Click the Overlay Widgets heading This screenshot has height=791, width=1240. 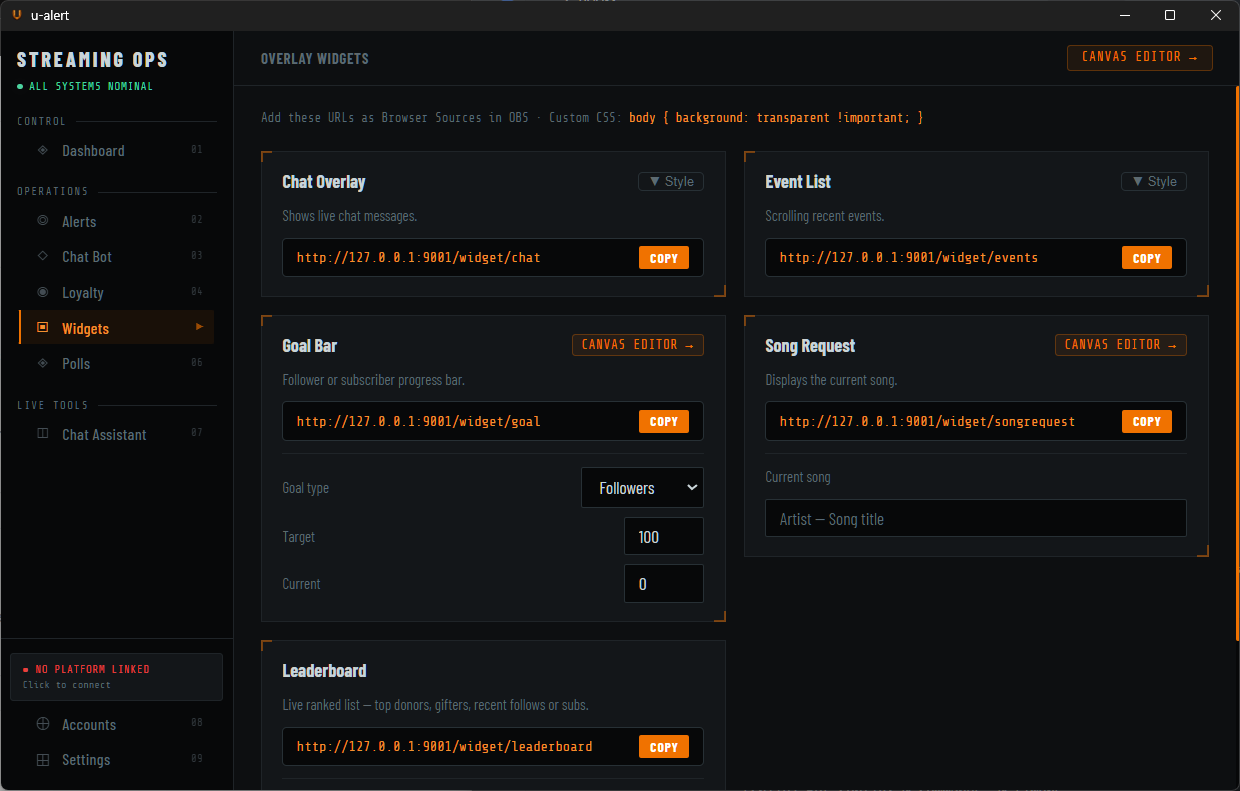tap(315, 59)
